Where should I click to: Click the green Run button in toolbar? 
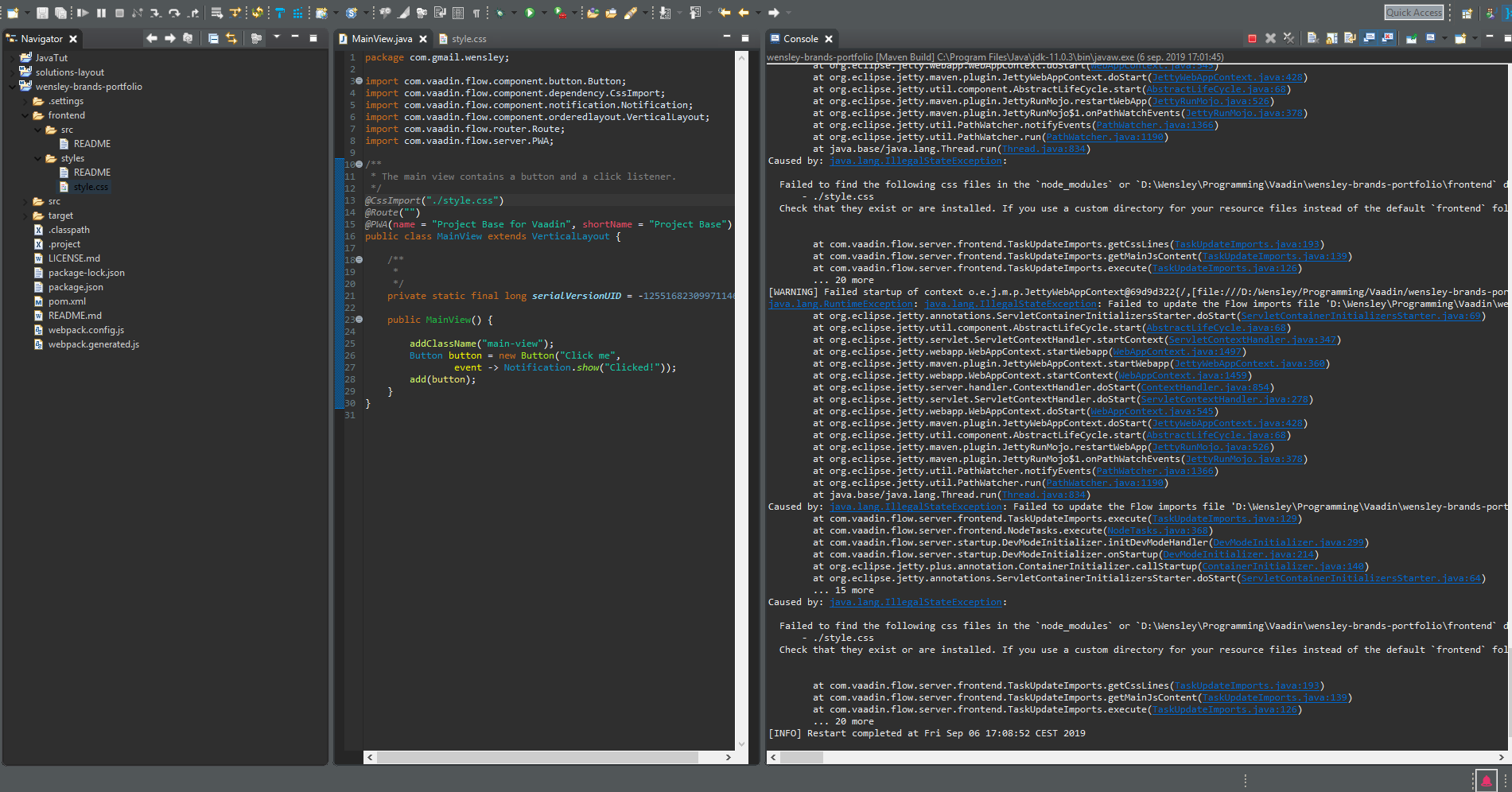pyautogui.click(x=530, y=13)
